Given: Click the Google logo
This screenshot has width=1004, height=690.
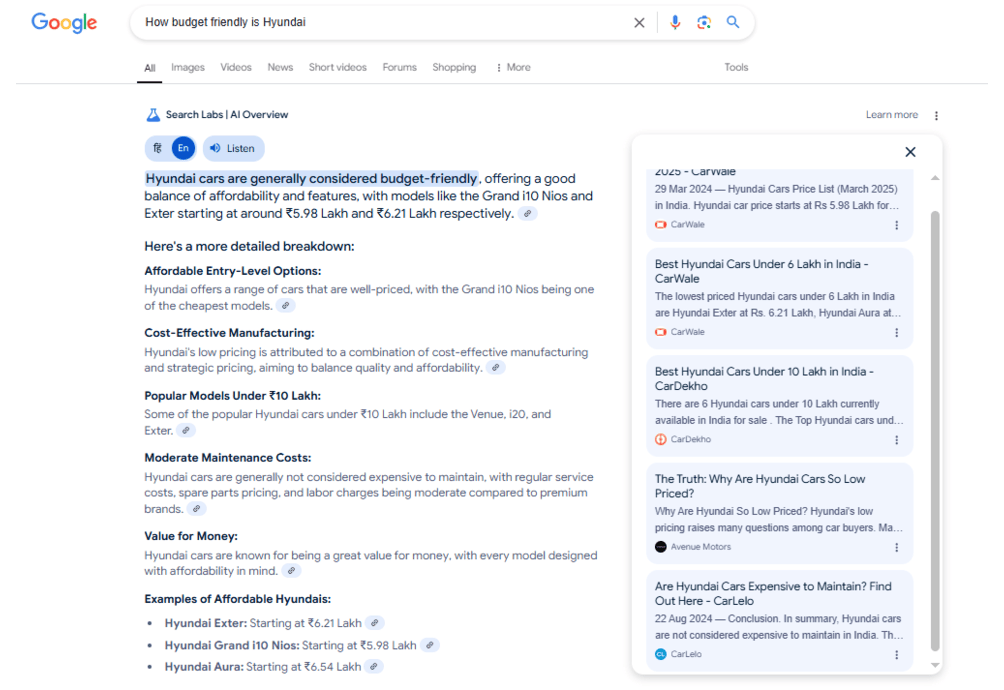Looking at the screenshot, I should point(64,23).
